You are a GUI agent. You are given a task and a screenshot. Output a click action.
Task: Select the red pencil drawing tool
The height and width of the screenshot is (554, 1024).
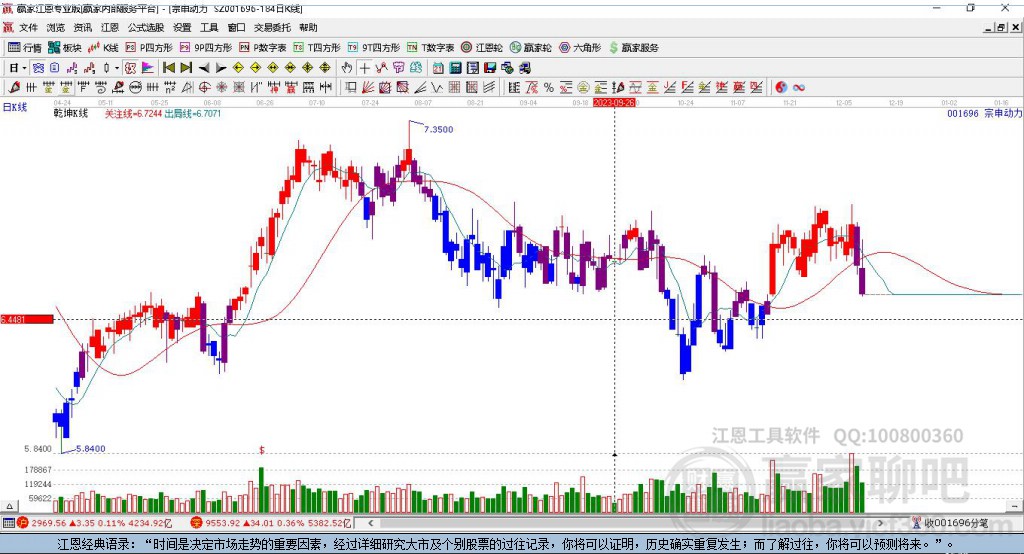[x=14, y=87]
